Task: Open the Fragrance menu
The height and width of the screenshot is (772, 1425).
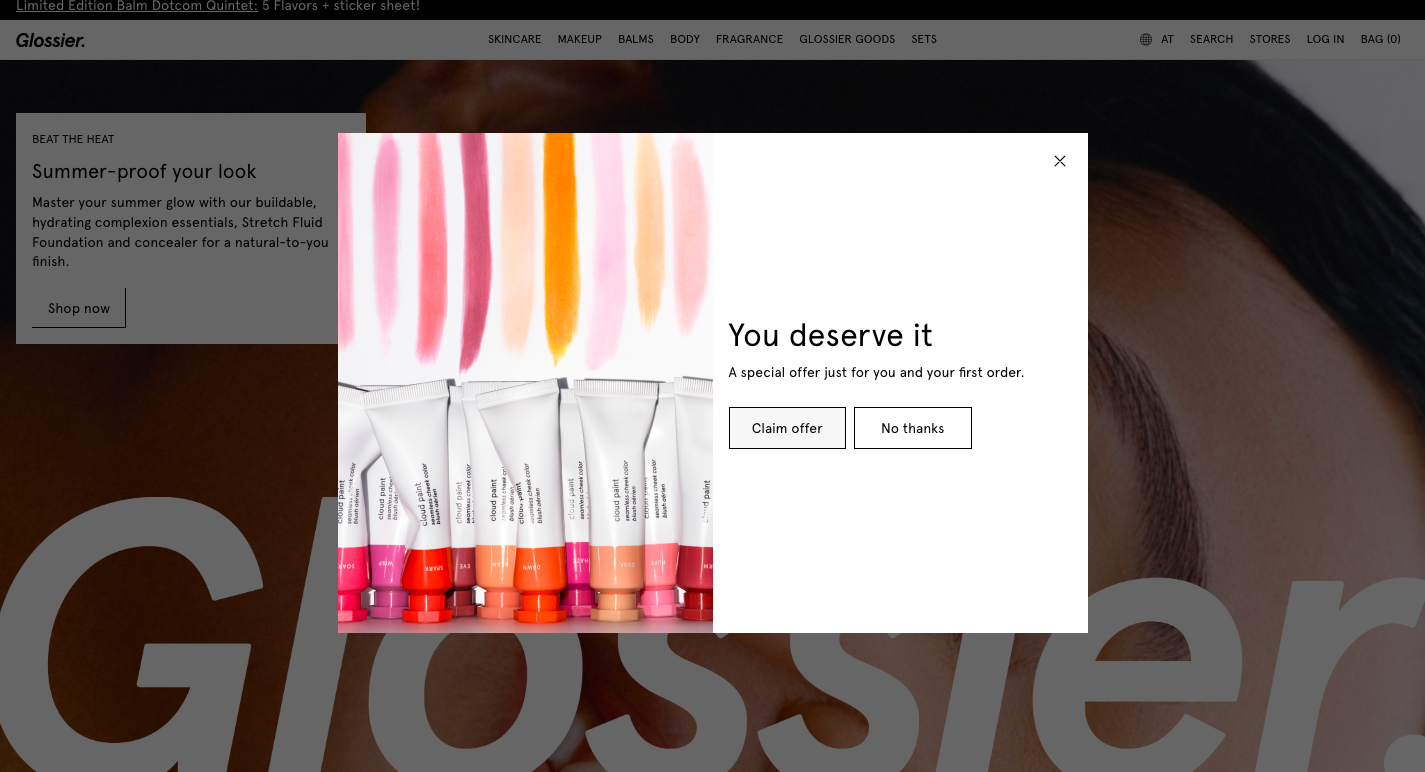Action: point(750,40)
